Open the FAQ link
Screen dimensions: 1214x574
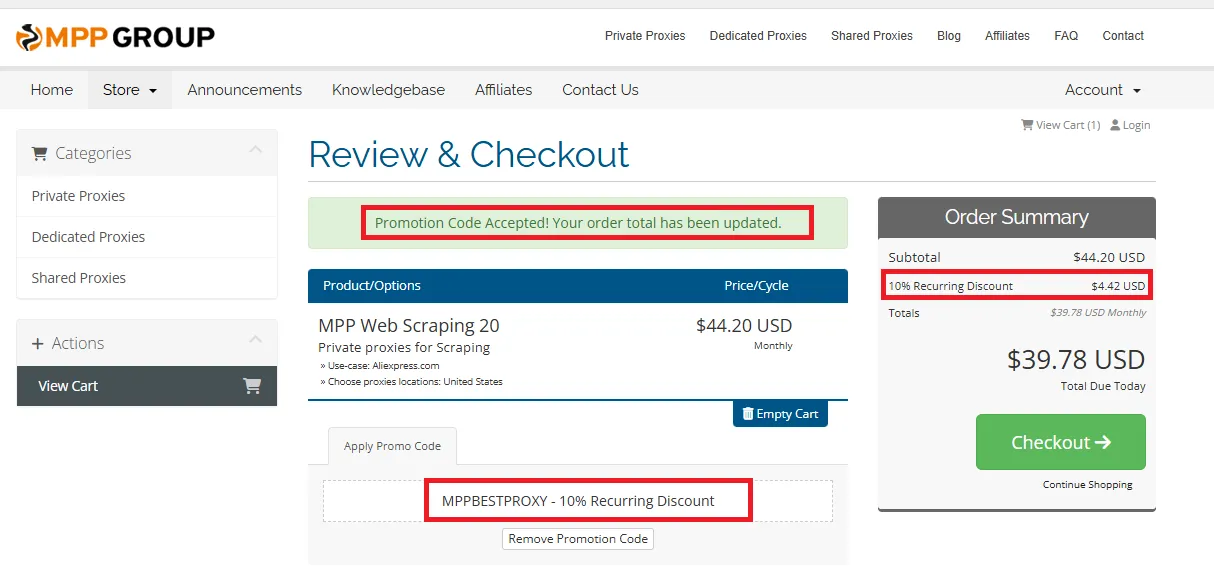pos(1066,36)
